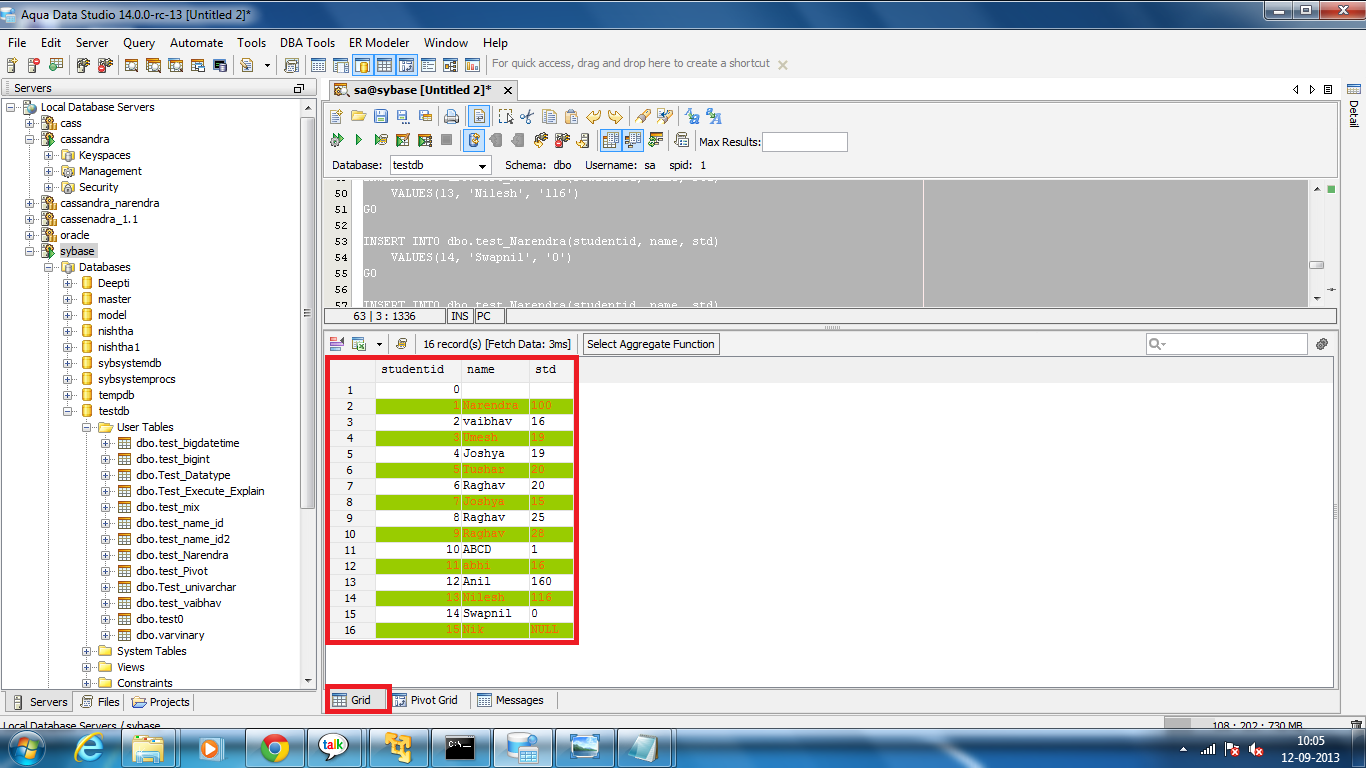Toggle the highlighted database panel toolbar button
This screenshot has height=768, width=1366.
coord(363,65)
